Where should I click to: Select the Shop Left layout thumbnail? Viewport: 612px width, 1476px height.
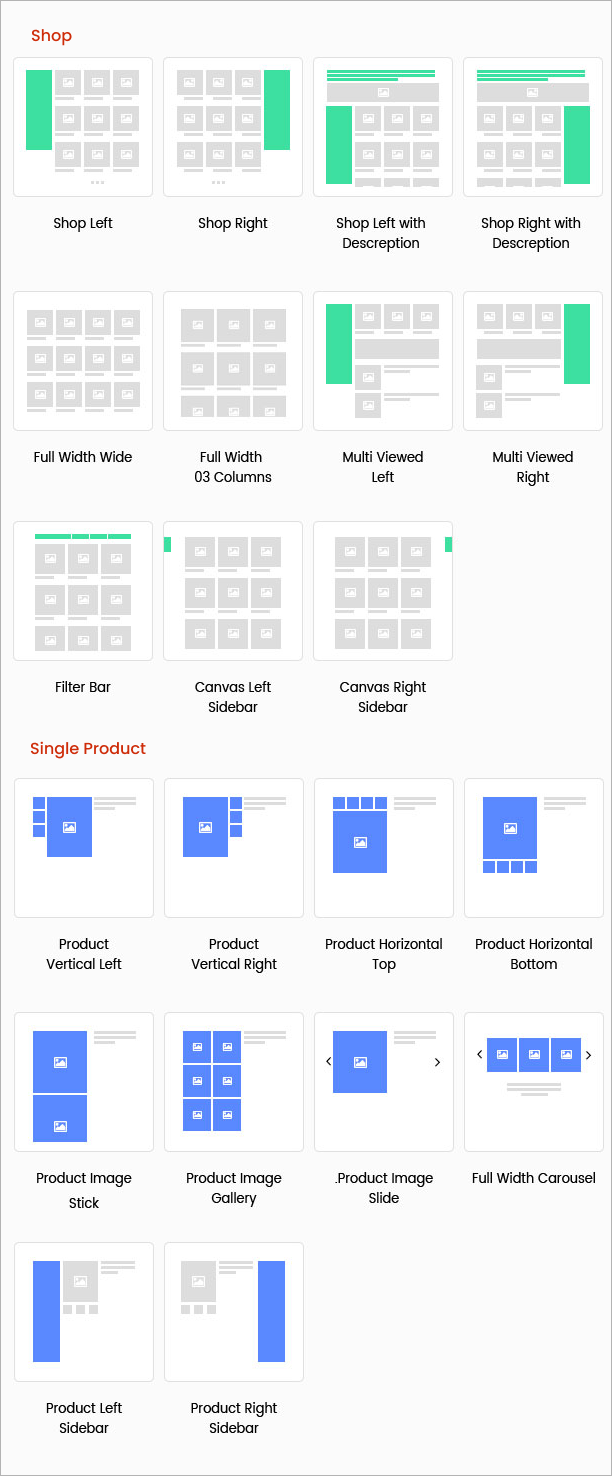[83, 127]
